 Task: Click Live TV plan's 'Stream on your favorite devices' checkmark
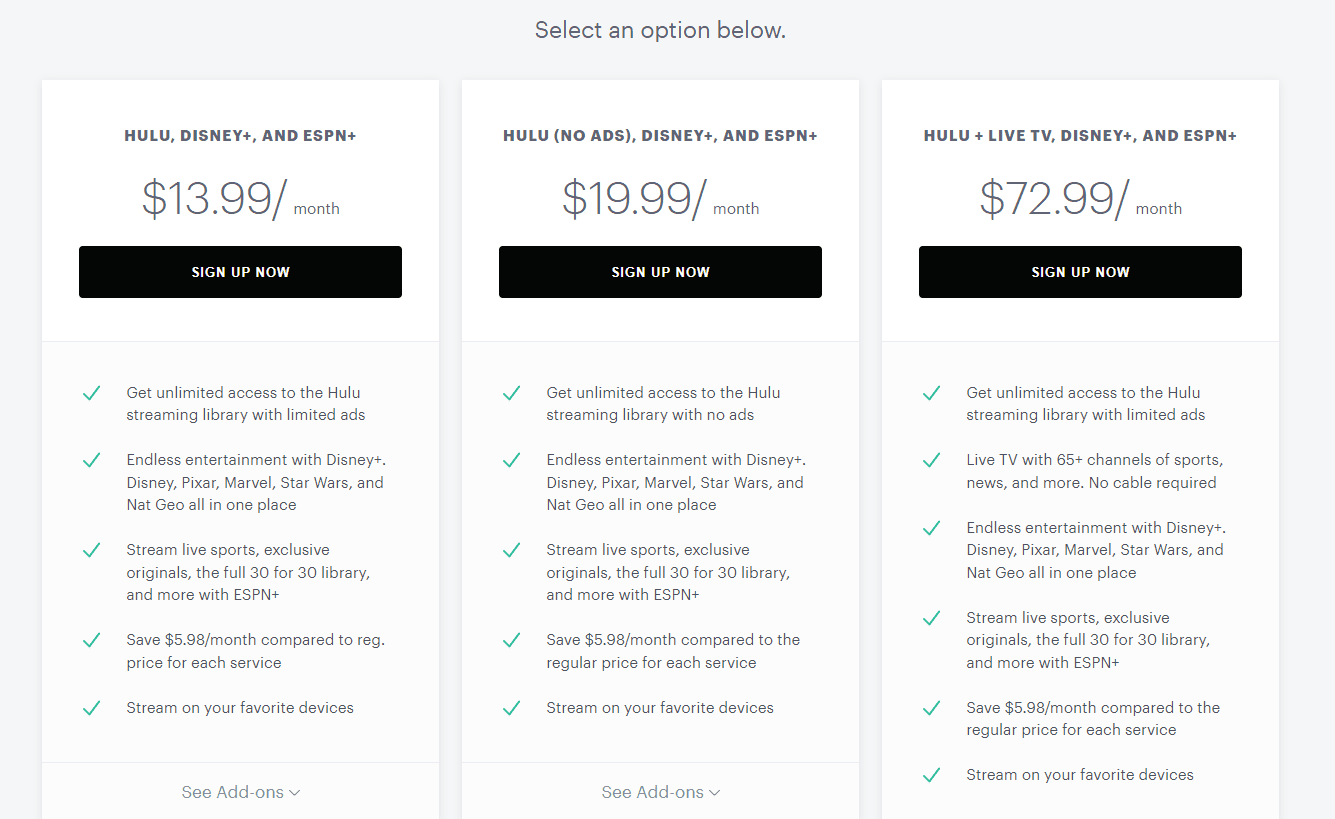[x=931, y=775]
